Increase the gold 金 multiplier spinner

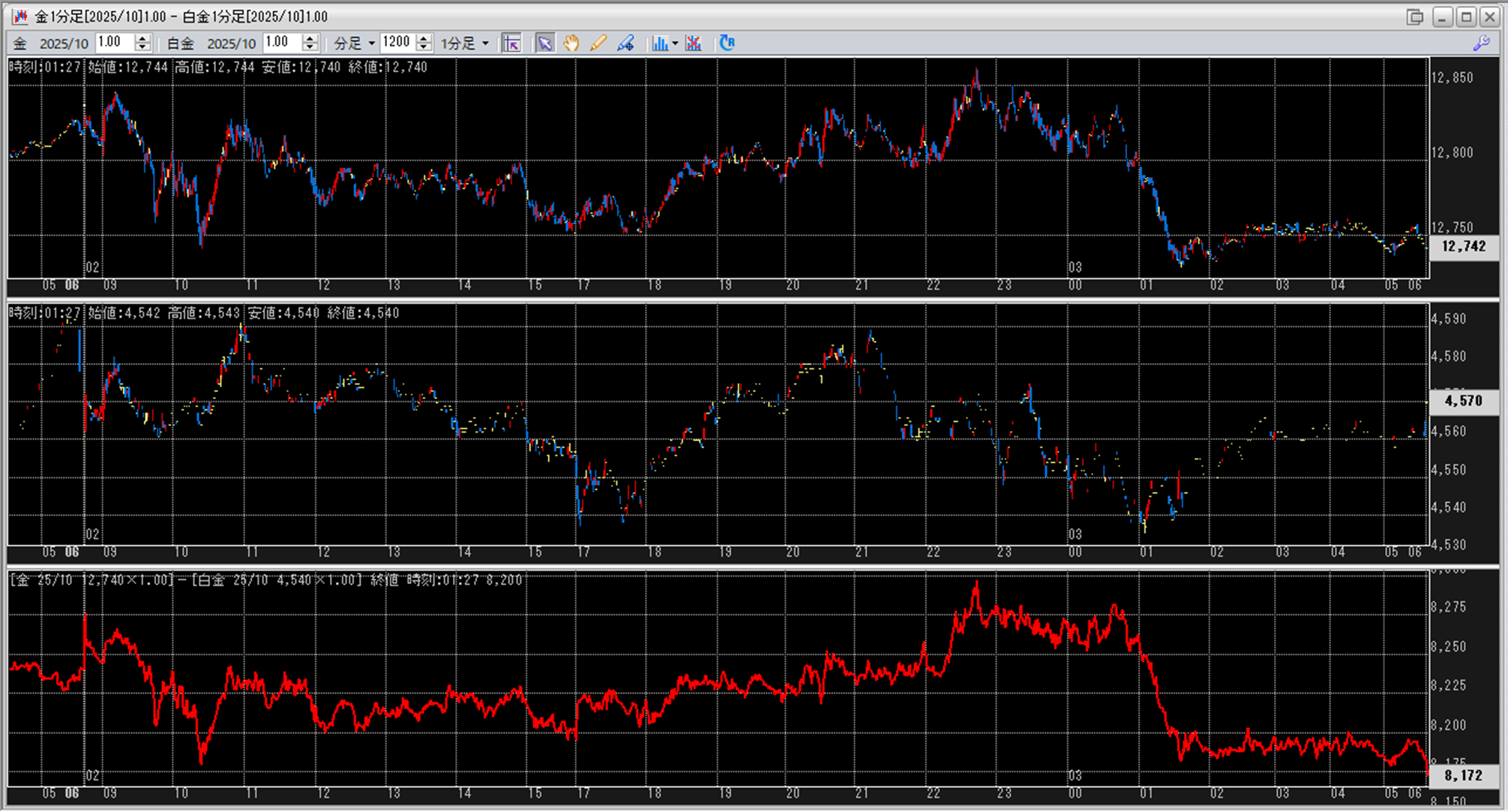point(142,38)
